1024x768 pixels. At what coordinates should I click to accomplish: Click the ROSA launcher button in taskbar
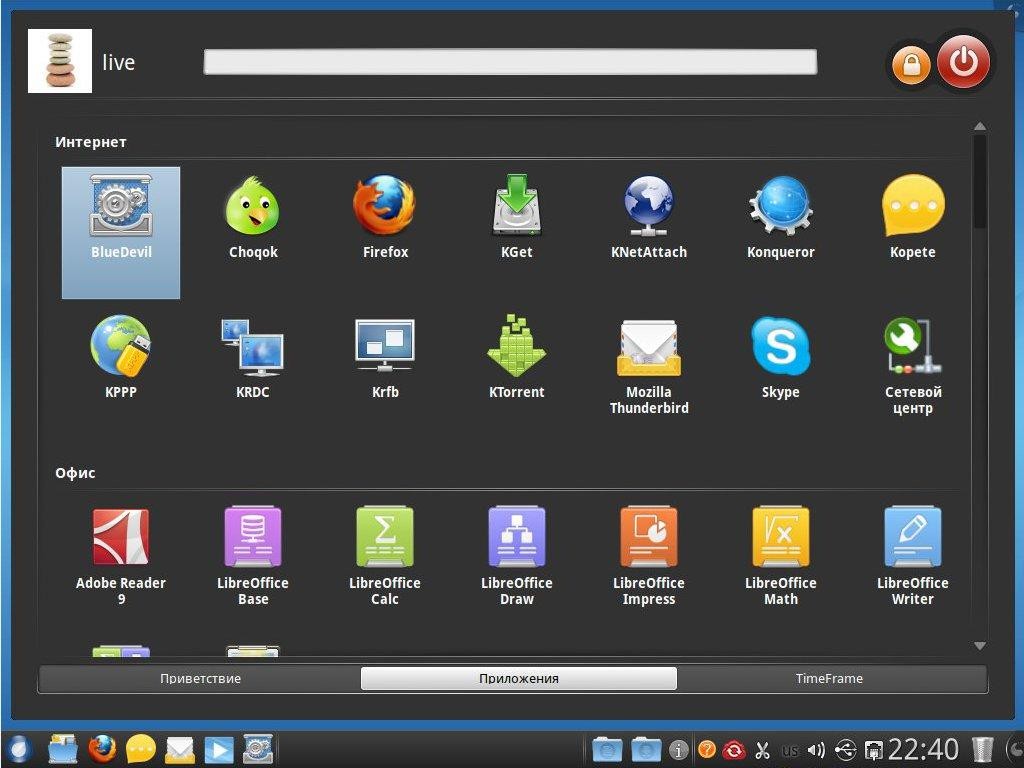point(18,748)
